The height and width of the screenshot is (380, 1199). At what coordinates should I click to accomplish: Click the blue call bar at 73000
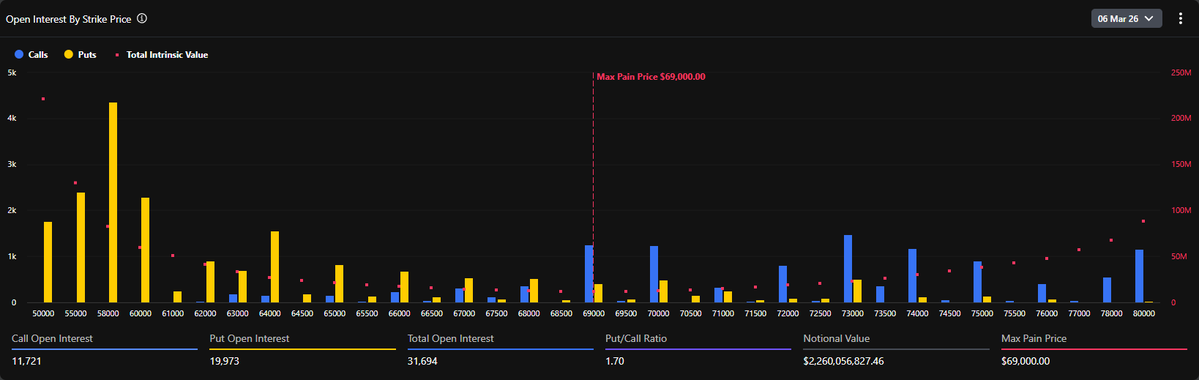(848, 269)
